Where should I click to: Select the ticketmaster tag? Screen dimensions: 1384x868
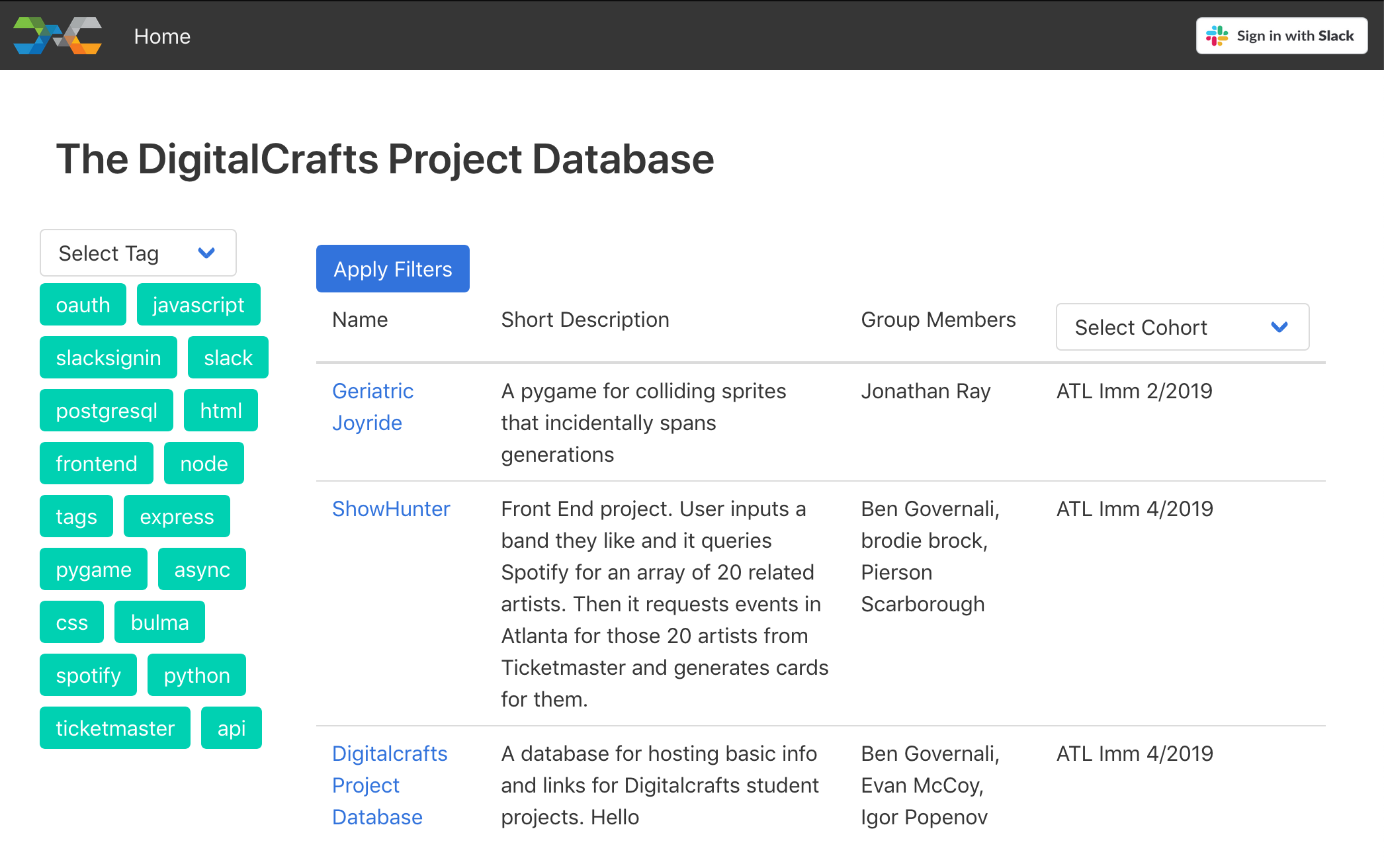click(x=115, y=728)
